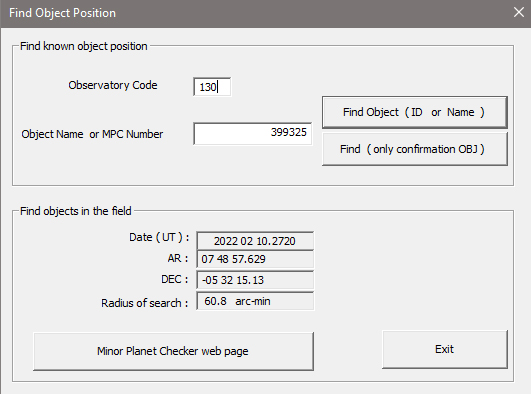The width and height of the screenshot is (531, 394).
Task: Click the AR coordinate value field
Action: pos(255,259)
